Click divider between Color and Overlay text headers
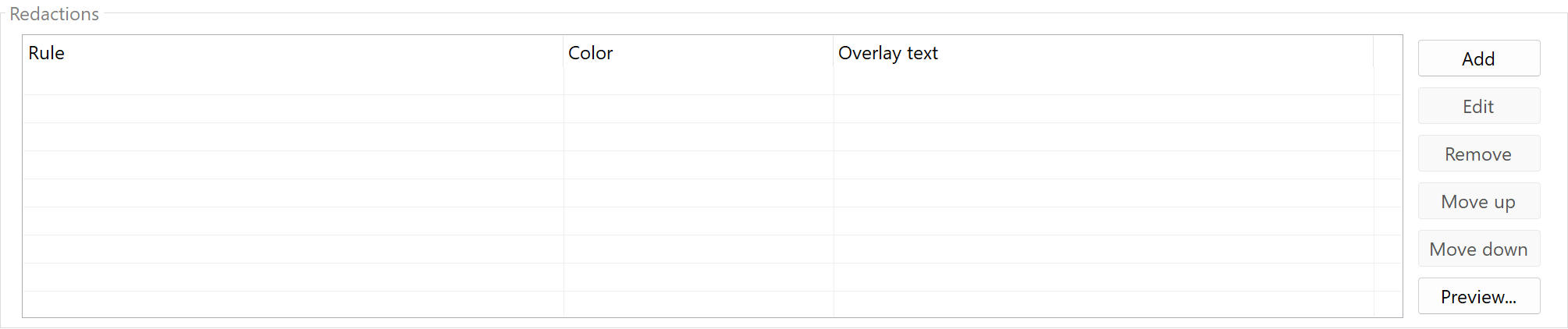 (834, 53)
